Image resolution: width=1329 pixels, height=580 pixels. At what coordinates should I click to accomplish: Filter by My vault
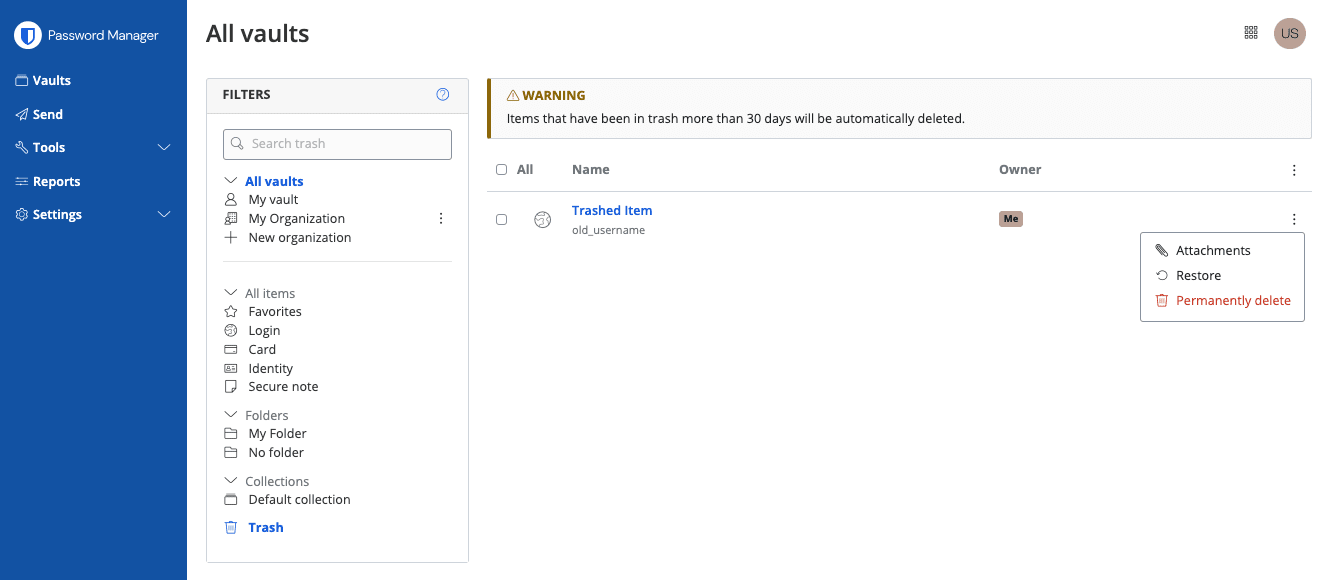click(x=273, y=200)
